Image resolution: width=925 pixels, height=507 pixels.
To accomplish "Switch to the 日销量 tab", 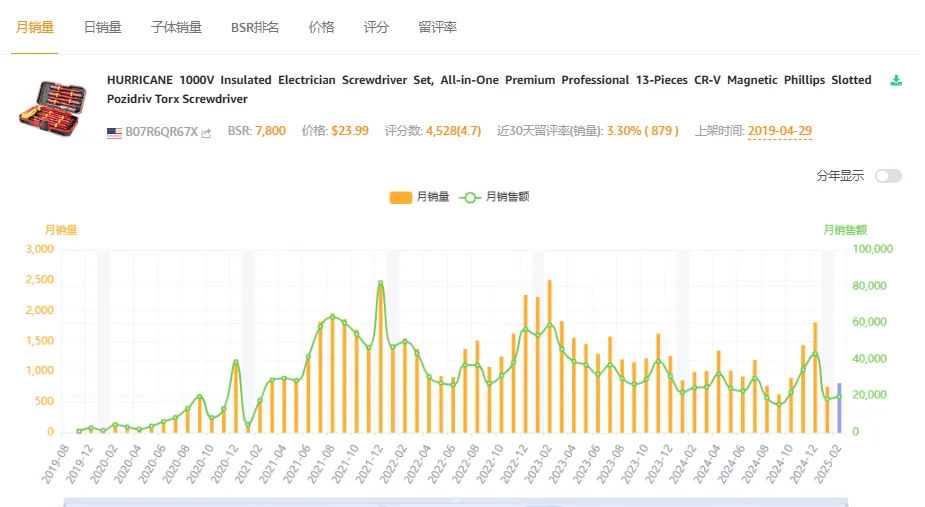I will [103, 27].
